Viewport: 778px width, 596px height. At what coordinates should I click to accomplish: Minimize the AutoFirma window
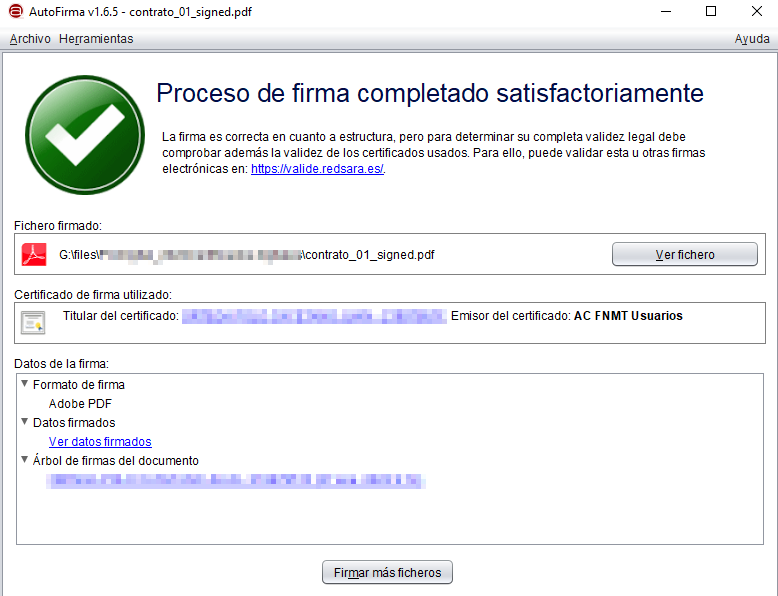(x=664, y=11)
